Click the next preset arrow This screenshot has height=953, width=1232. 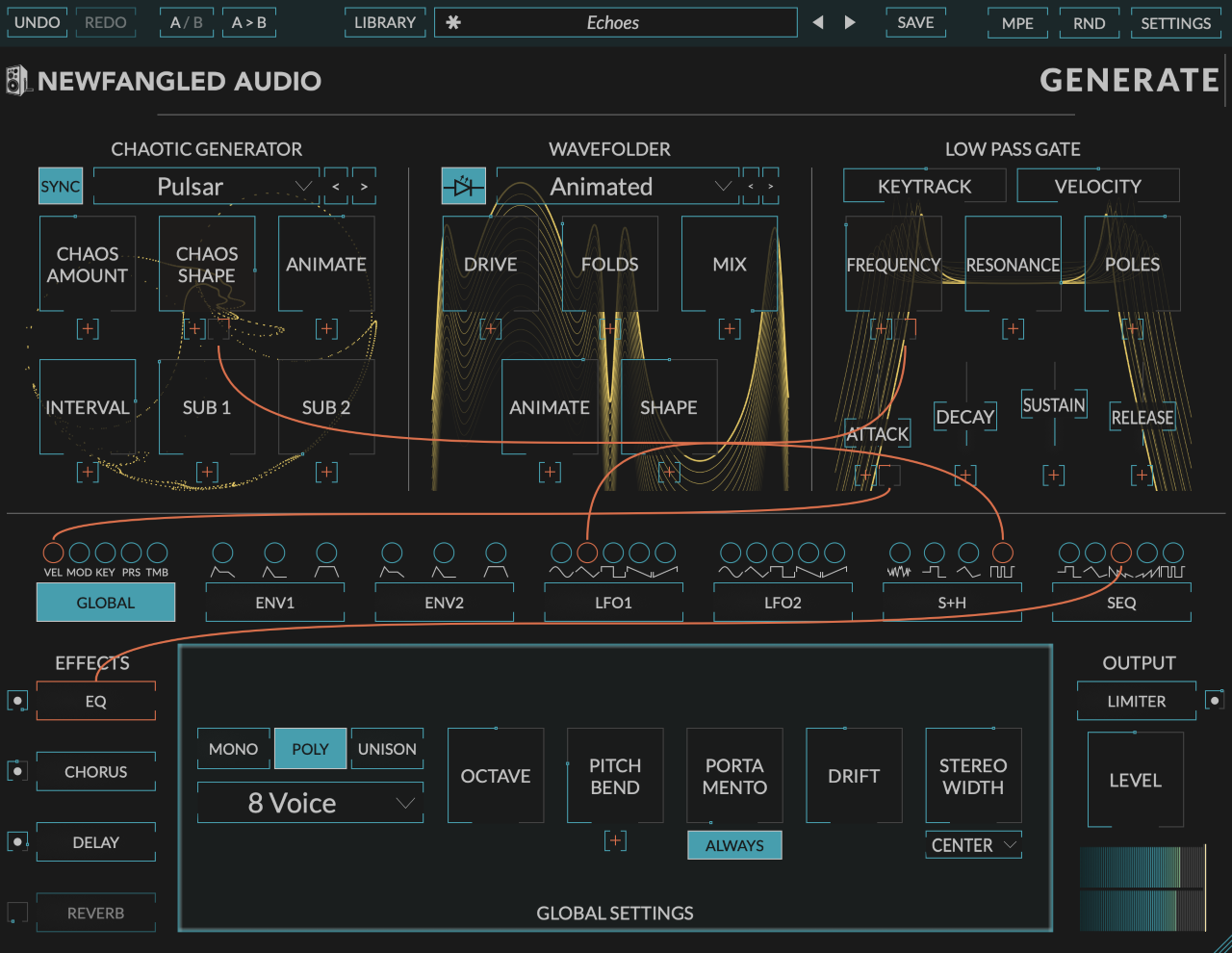click(x=849, y=22)
